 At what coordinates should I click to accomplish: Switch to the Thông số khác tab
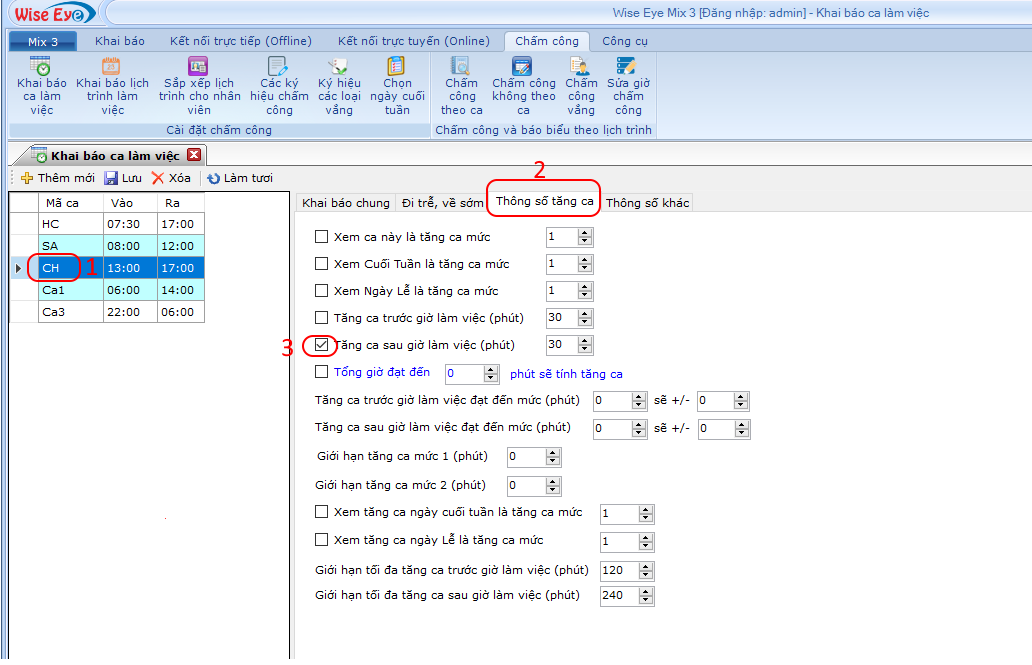tap(648, 203)
